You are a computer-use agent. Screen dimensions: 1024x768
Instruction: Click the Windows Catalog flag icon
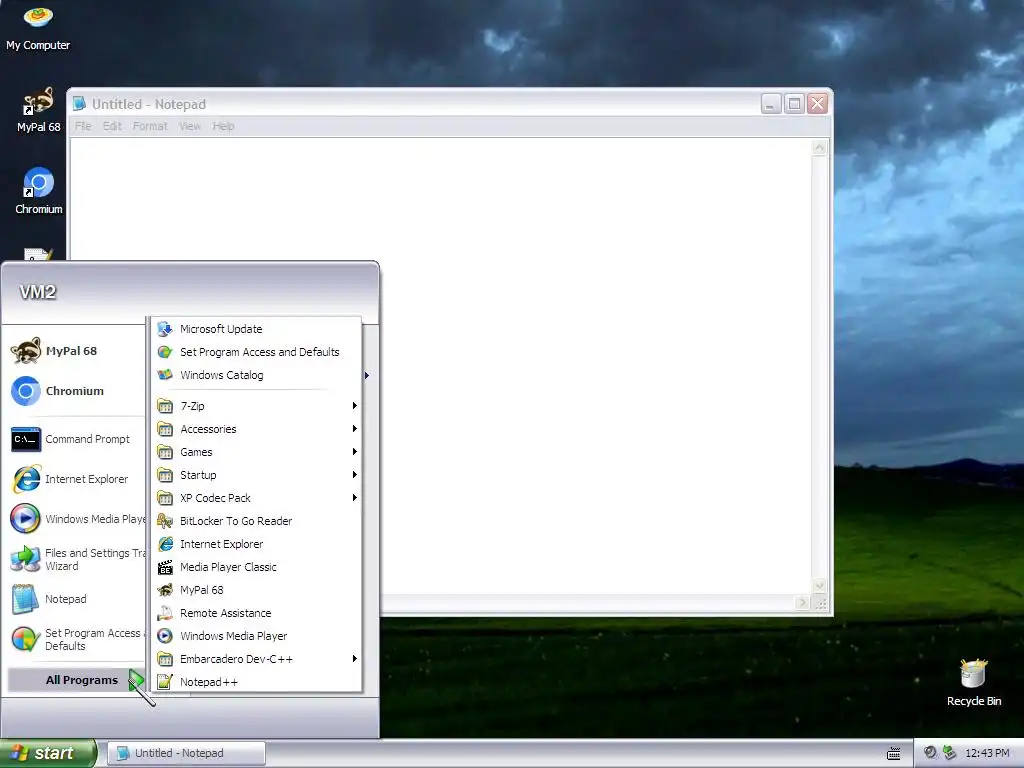coord(165,375)
